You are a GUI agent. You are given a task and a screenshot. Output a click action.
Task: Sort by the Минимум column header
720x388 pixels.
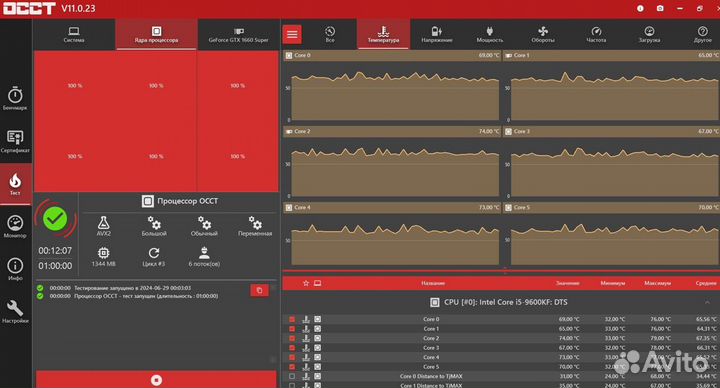coord(613,283)
